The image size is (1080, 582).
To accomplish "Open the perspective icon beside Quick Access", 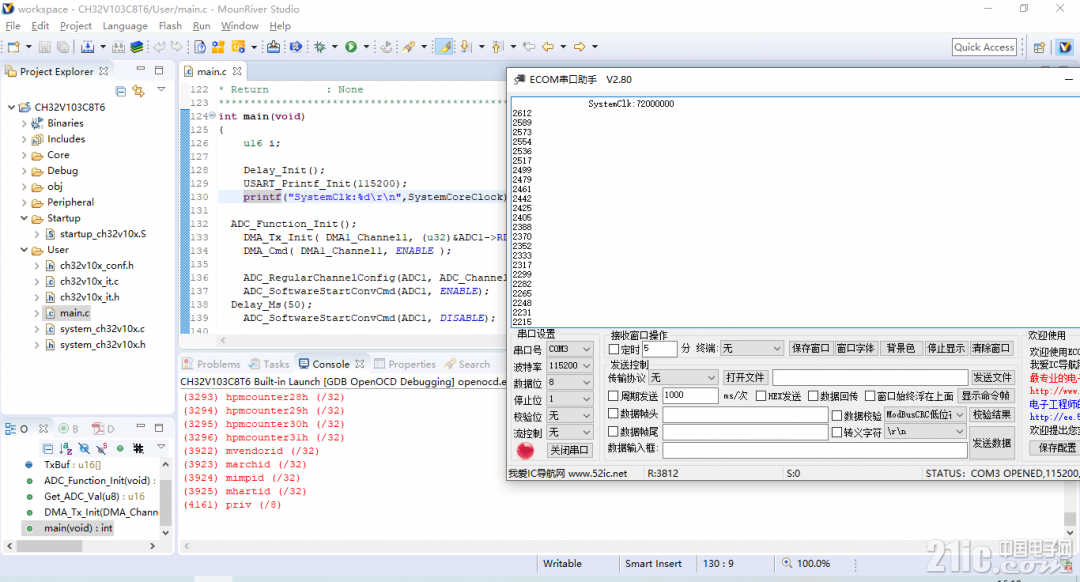I will click(1039, 47).
